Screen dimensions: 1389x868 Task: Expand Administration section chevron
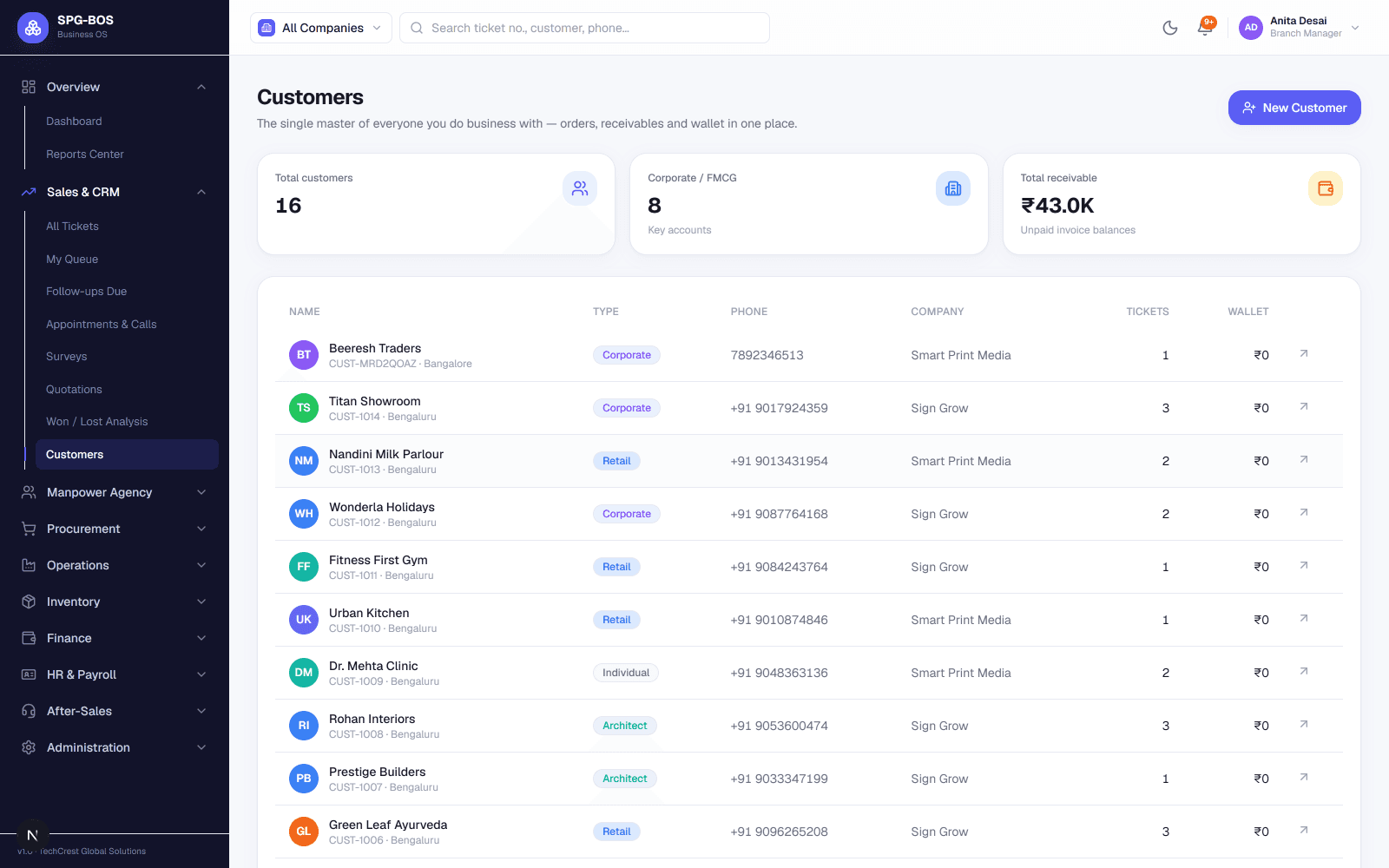click(201, 747)
